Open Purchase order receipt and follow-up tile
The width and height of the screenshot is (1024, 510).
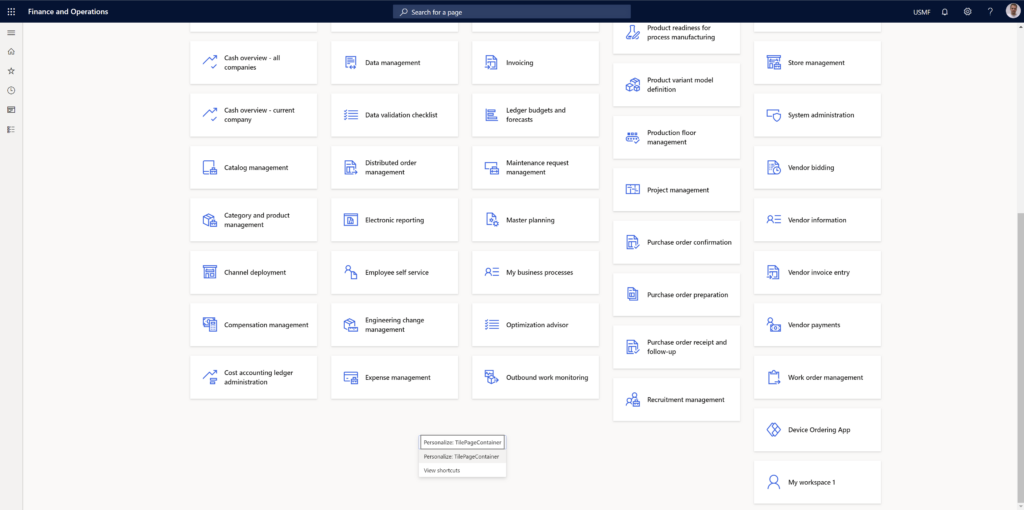point(677,347)
